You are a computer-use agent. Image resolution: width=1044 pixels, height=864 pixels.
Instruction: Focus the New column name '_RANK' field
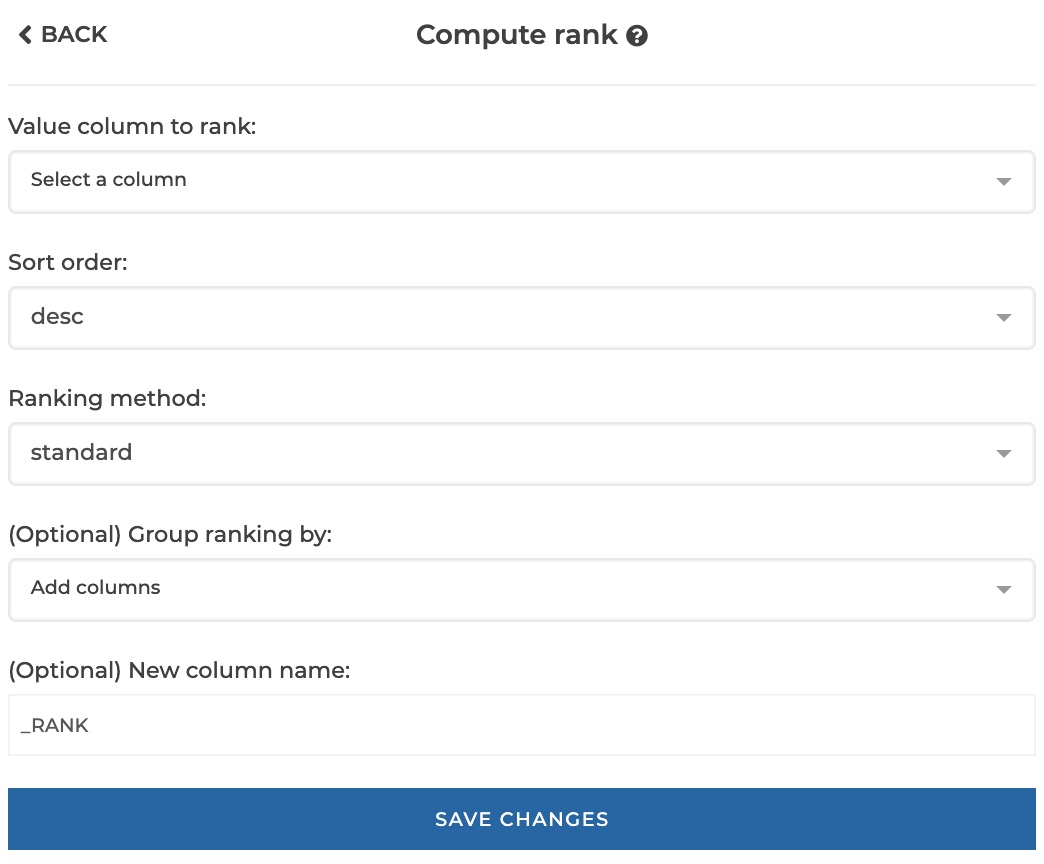pos(522,725)
